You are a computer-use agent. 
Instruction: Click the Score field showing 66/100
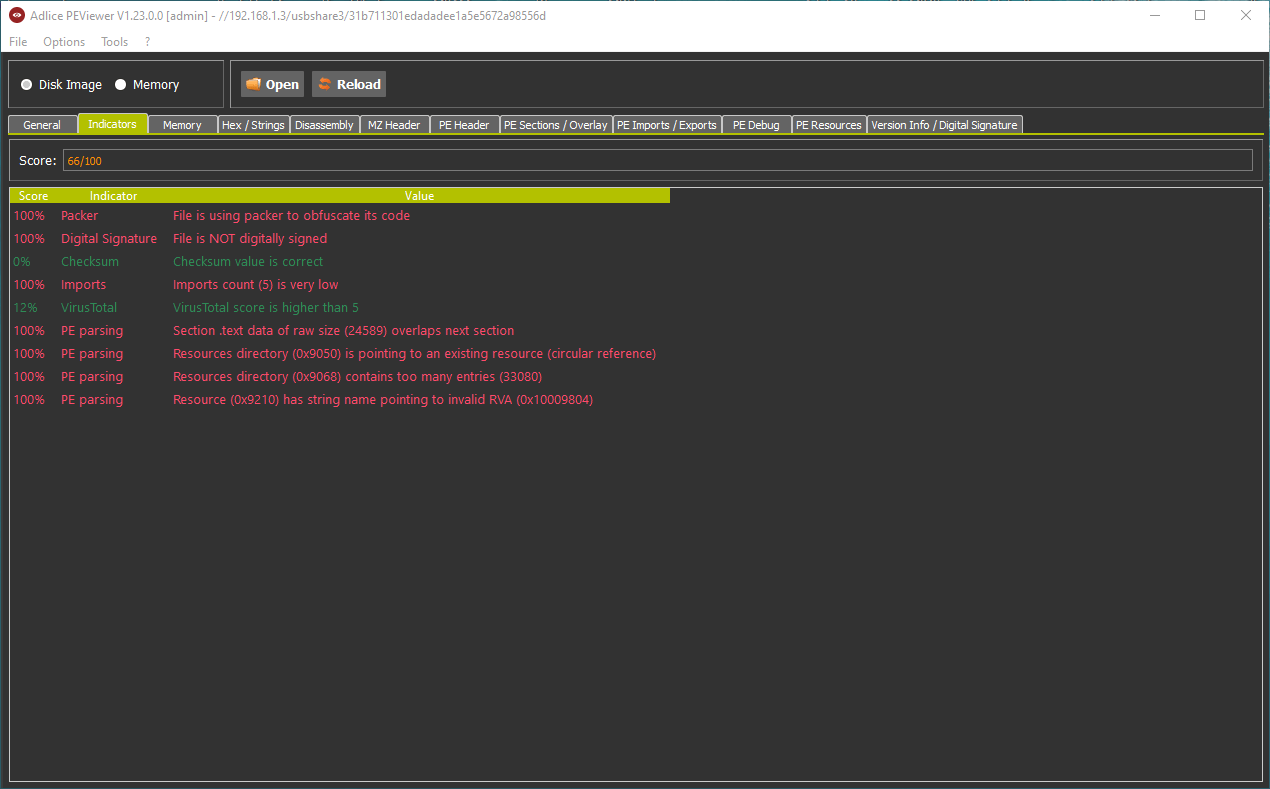click(x=656, y=161)
